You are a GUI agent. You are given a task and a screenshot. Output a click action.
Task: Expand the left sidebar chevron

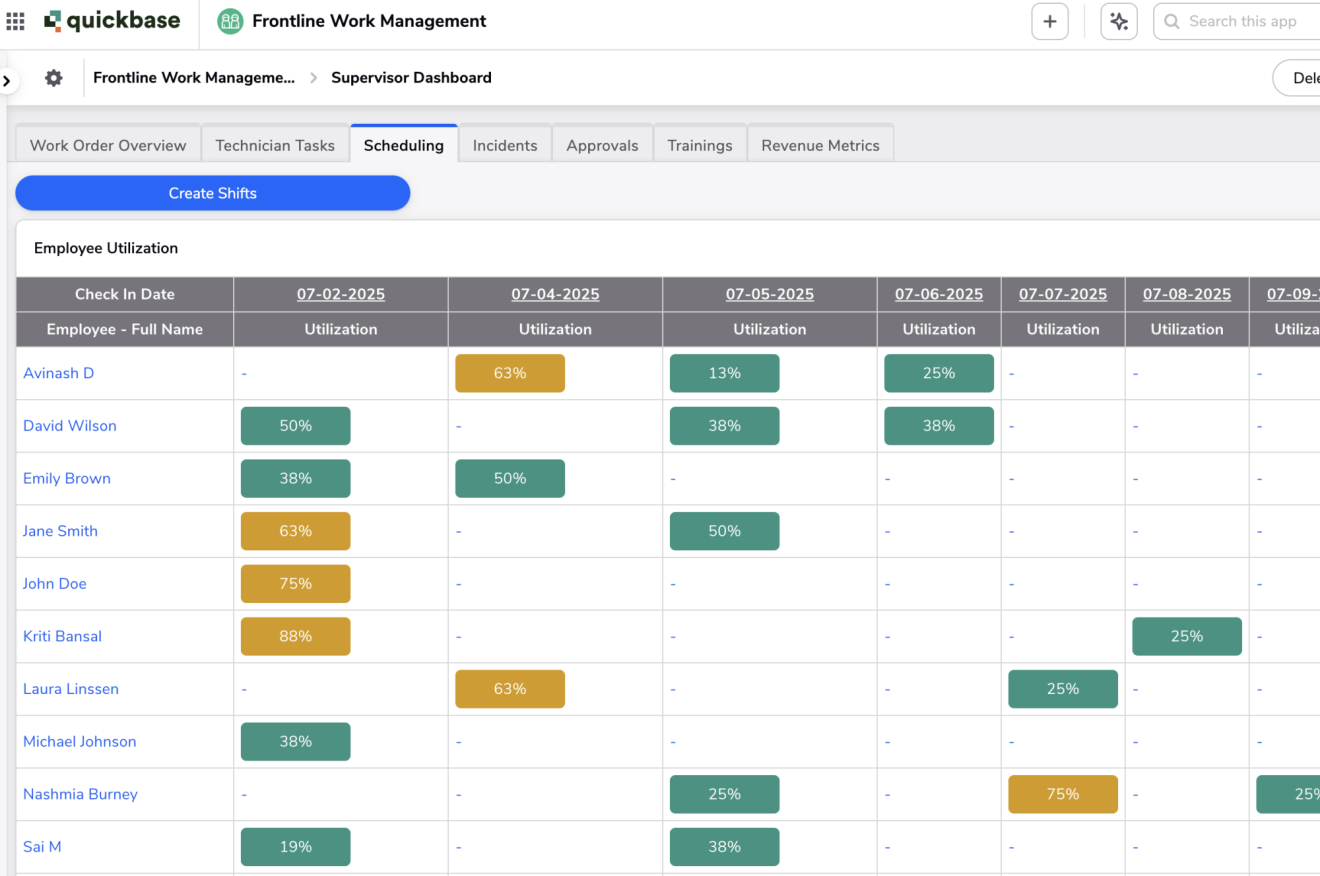[x=7, y=81]
